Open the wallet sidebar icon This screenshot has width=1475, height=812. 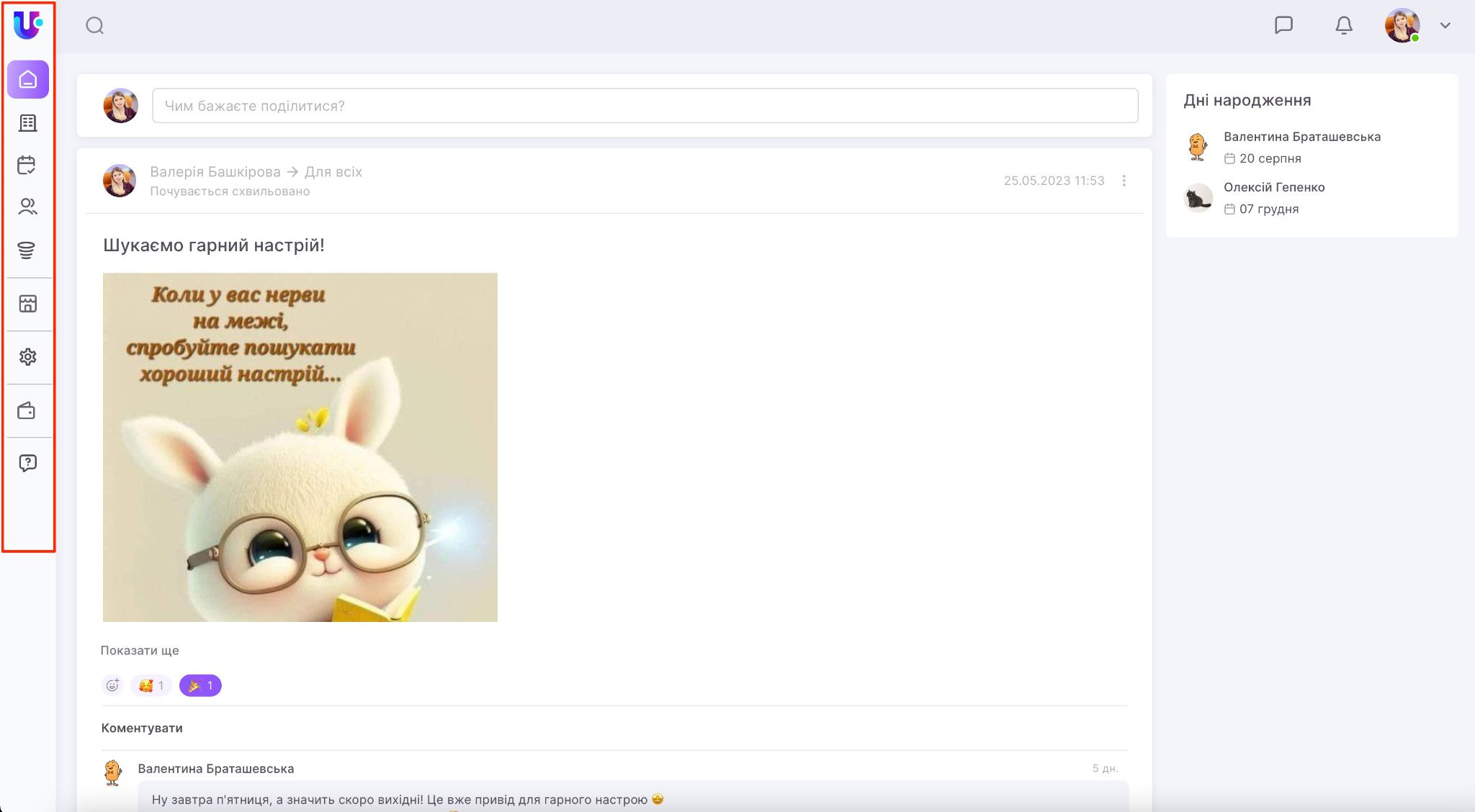(x=27, y=411)
